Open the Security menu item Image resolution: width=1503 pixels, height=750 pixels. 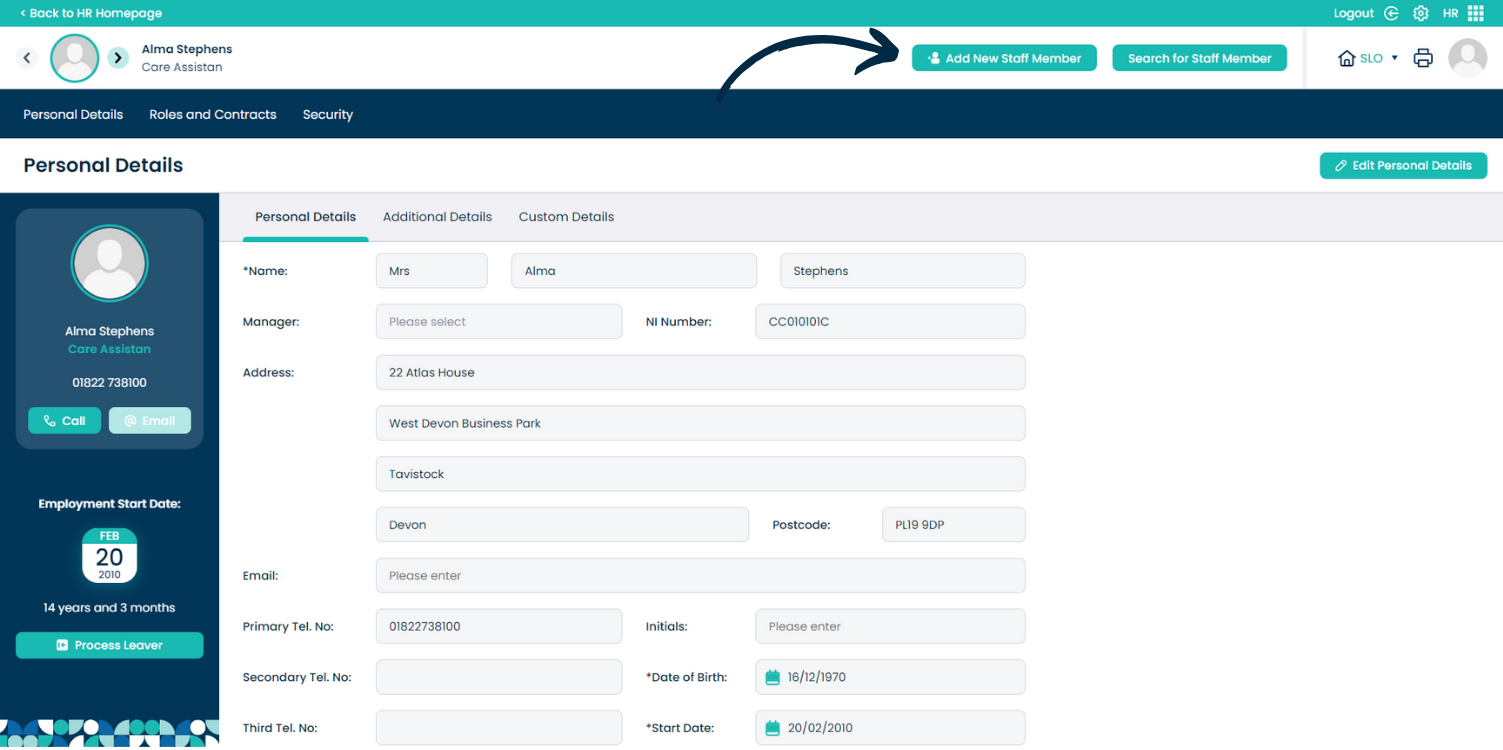328,114
